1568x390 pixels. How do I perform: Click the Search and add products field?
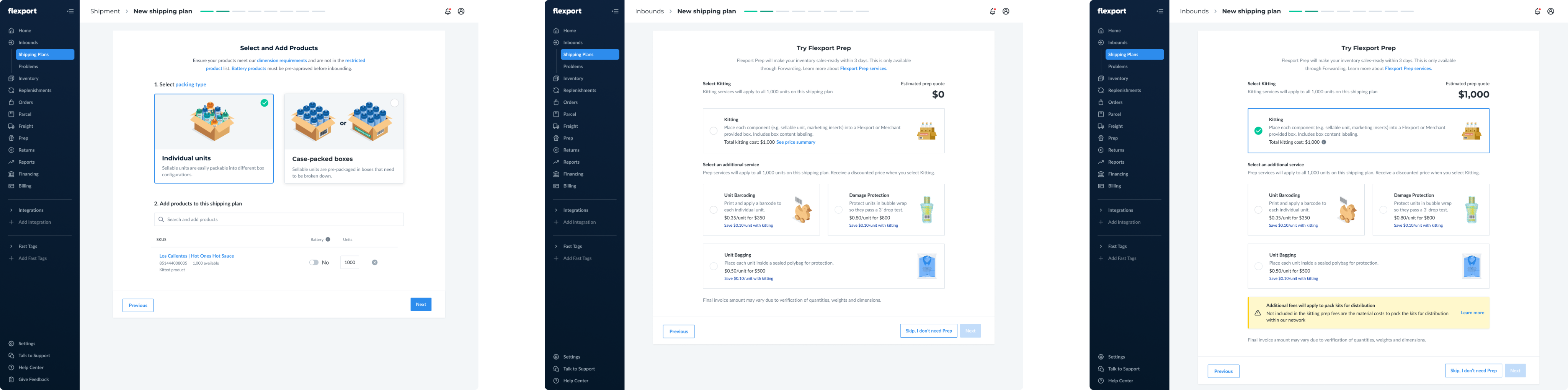279,219
